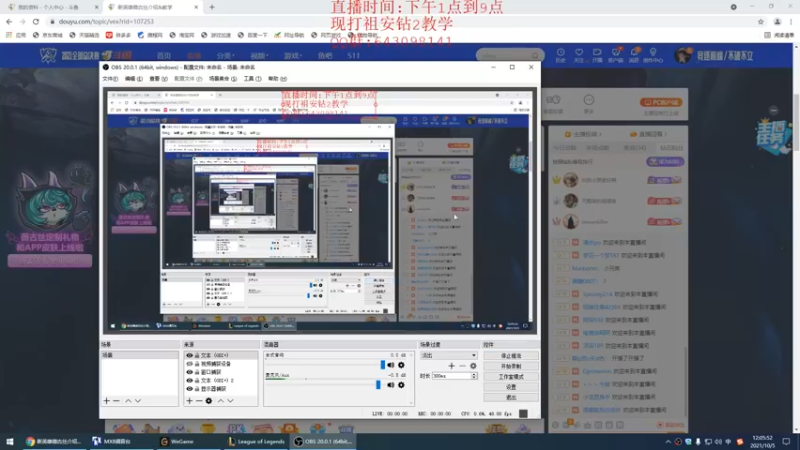Viewport: 800px width, 450px height.
Task: Open a new Chrome tab
Action: [212, 7]
